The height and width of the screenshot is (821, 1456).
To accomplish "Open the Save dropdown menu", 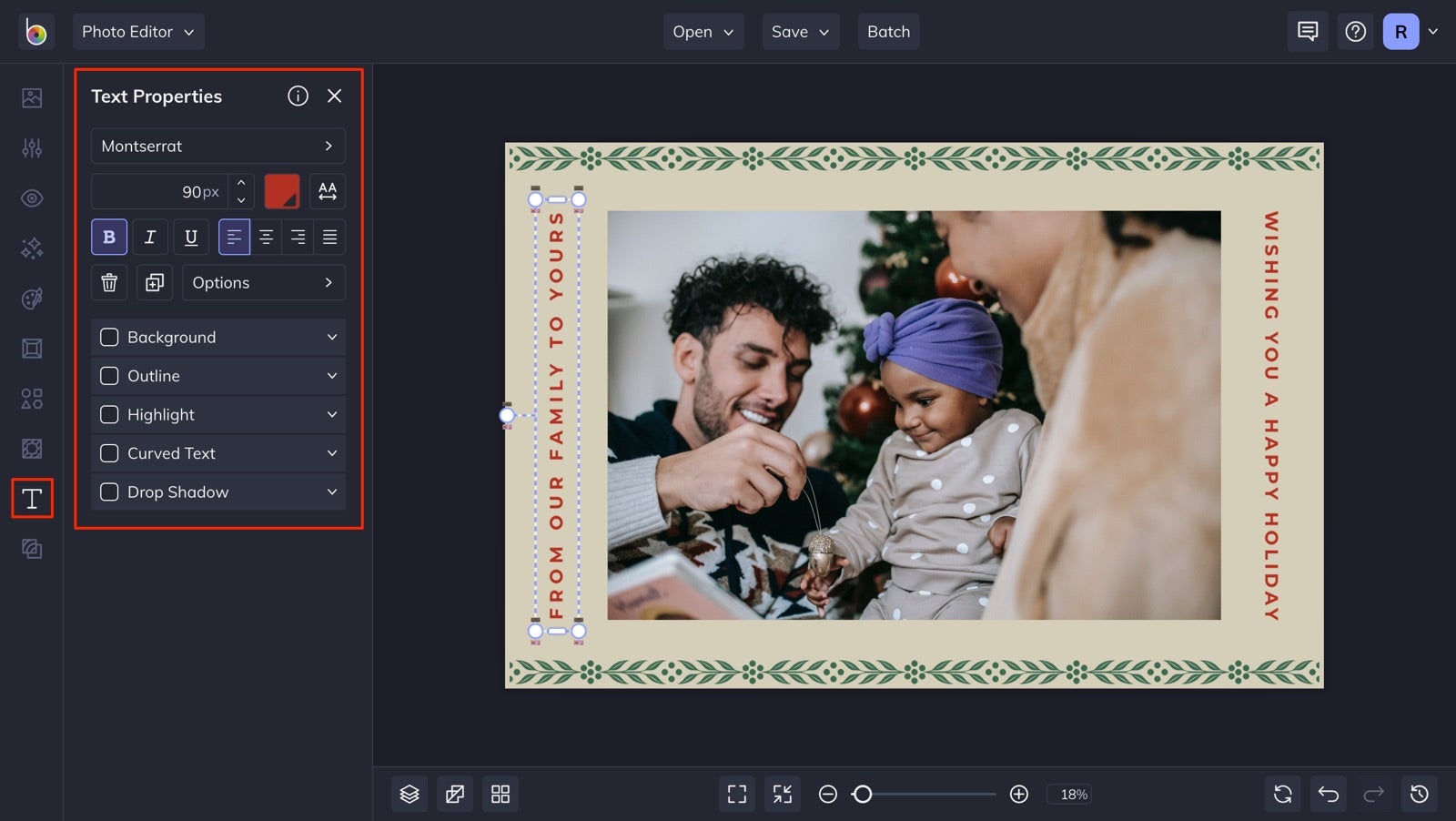I will 800,31.
